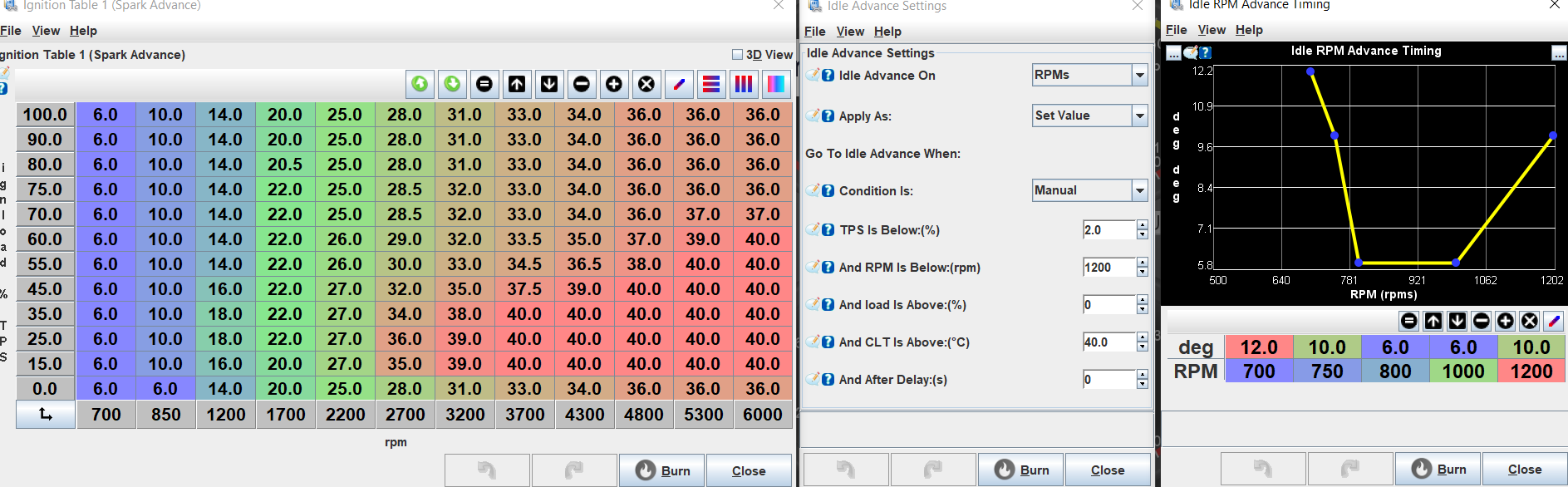Click the horizontal interpolate bars icon
The height and width of the screenshot is (487, 1568).
[x=711, y=84]
